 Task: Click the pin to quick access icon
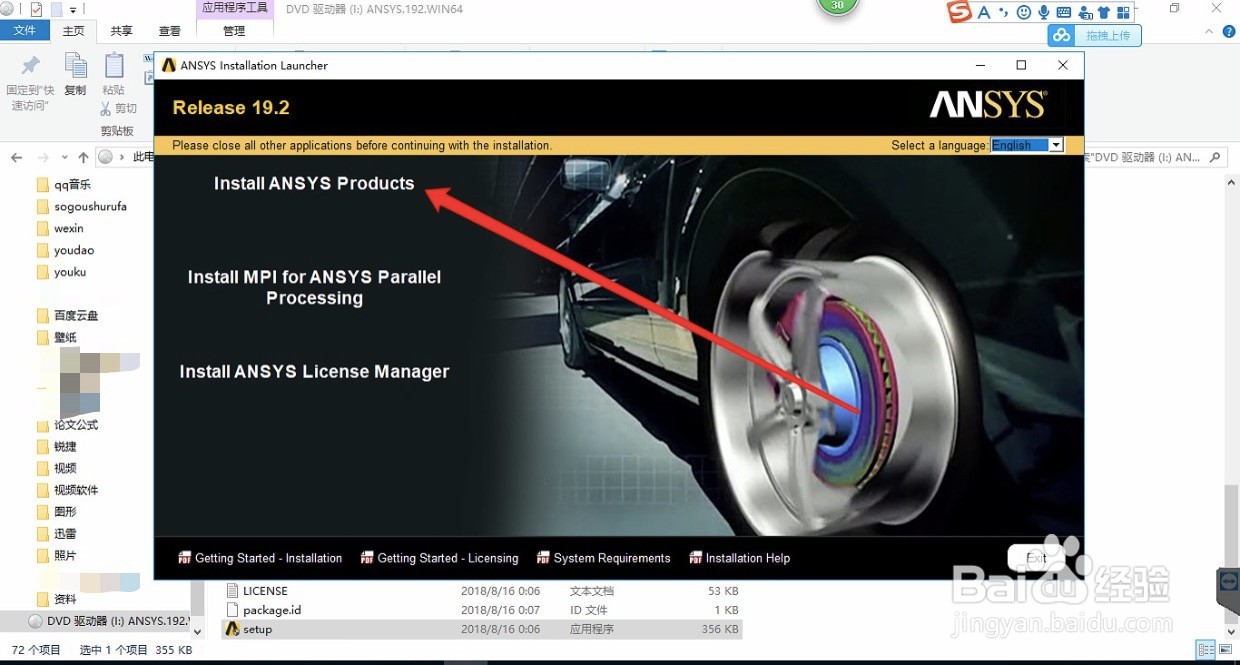tap(30, 66)
